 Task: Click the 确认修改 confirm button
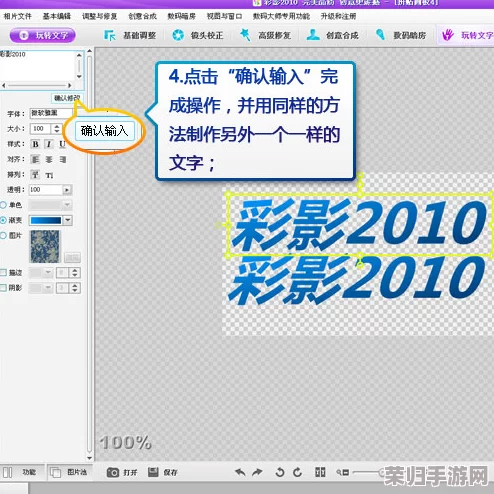(67, 98)
